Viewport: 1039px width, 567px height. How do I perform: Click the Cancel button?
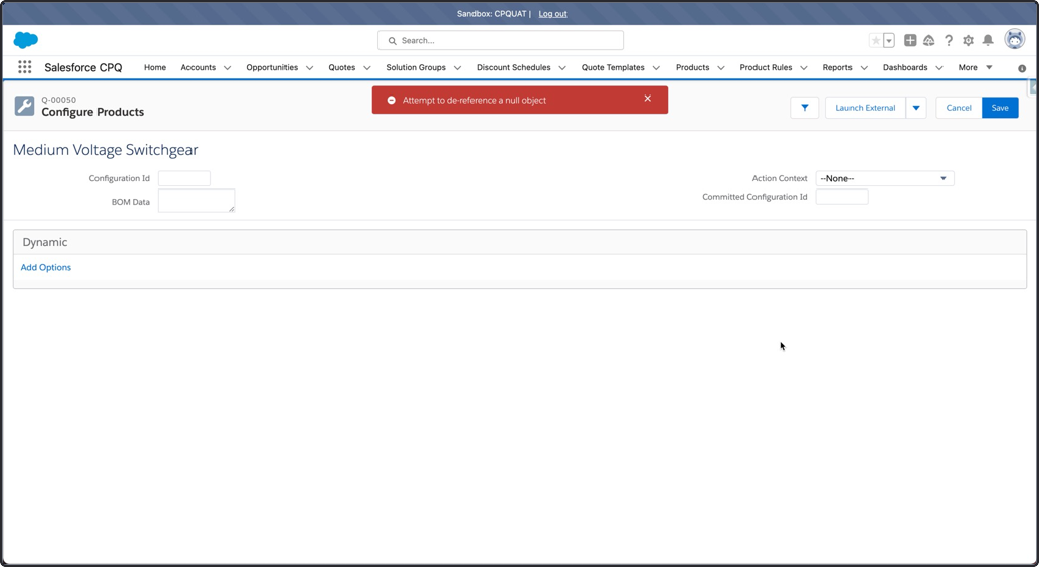pos(959,108)
